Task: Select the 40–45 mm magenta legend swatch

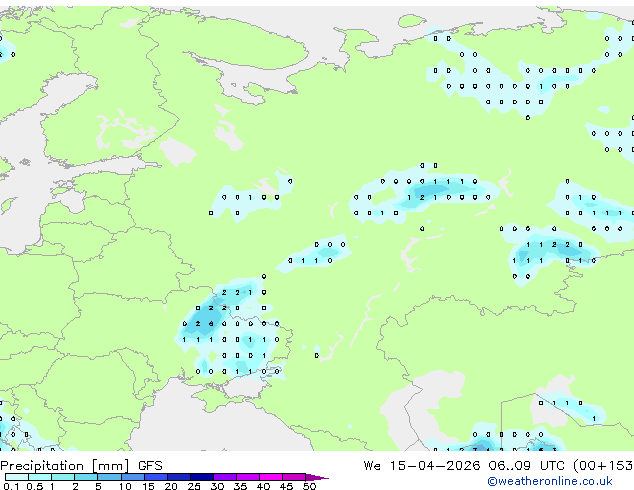Action: 271,477
